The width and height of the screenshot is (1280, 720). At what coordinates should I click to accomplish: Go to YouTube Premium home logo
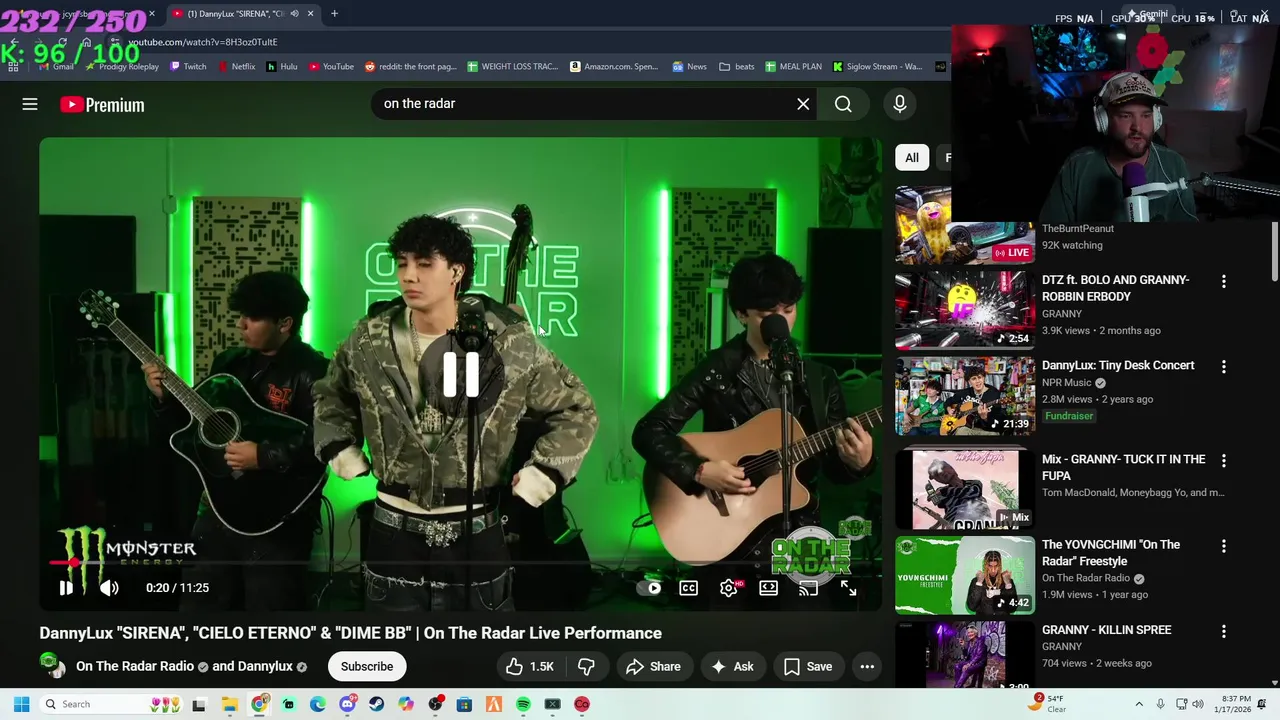(x=102, y=104)
